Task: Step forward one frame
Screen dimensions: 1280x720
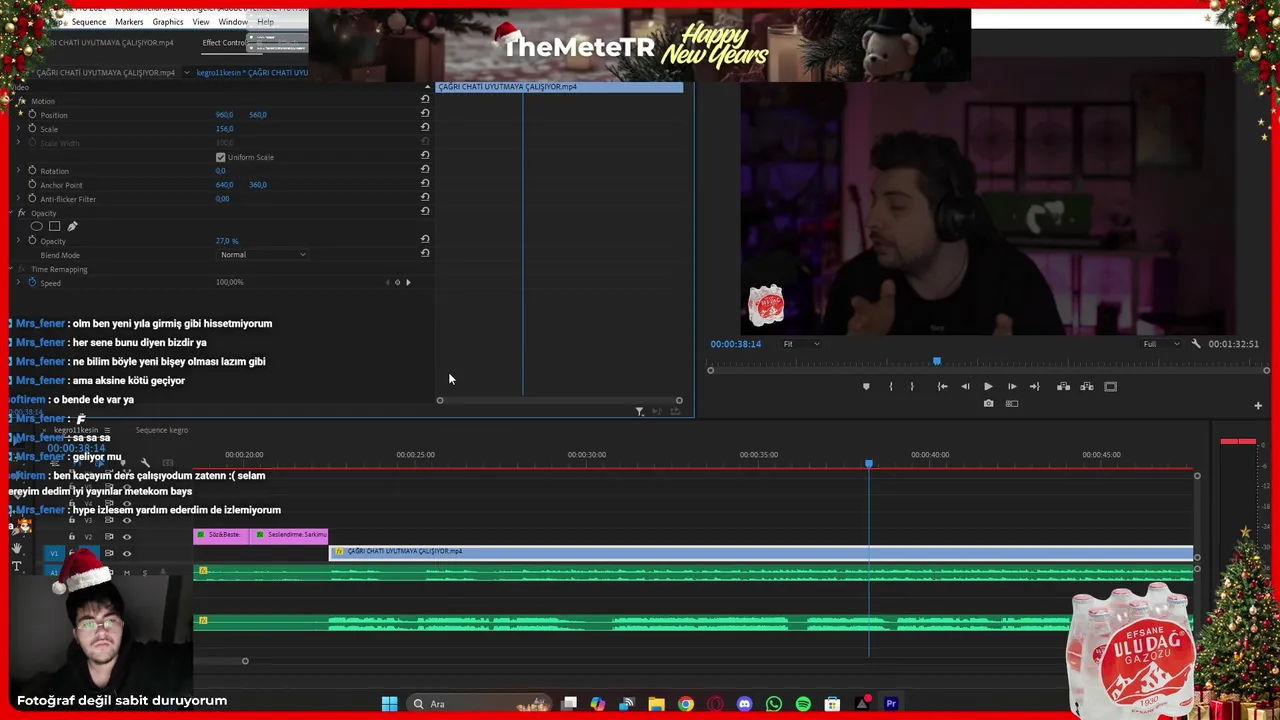Action: pyautogui.click(x=1012, y=386)
